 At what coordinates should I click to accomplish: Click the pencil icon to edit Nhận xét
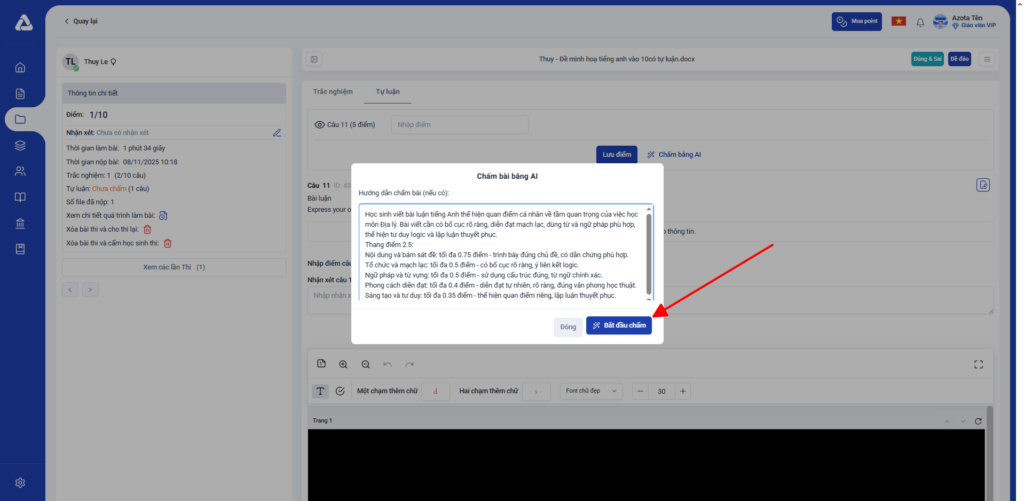pos(277,132)
